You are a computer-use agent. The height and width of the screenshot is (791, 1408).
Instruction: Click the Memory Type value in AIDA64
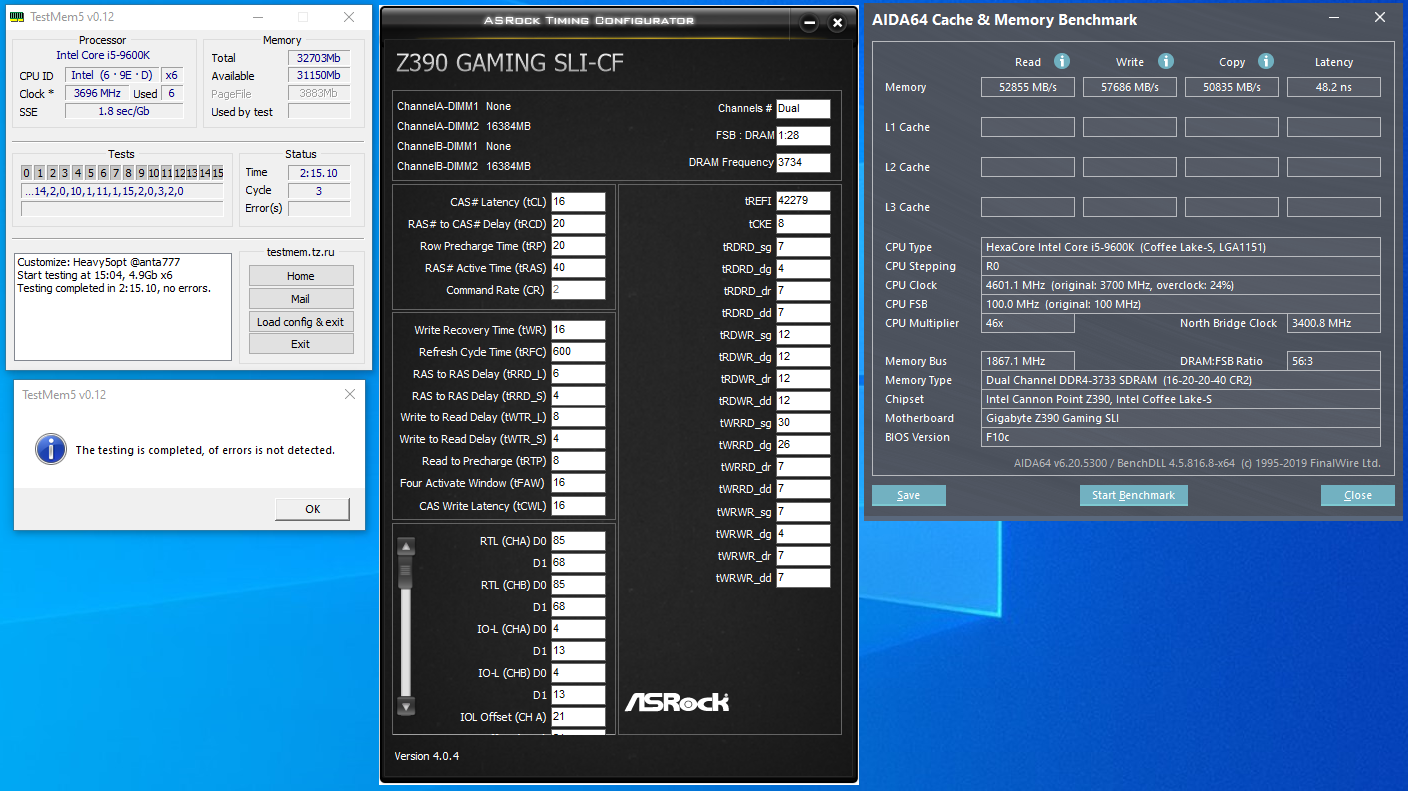[x=1181, y=380]
